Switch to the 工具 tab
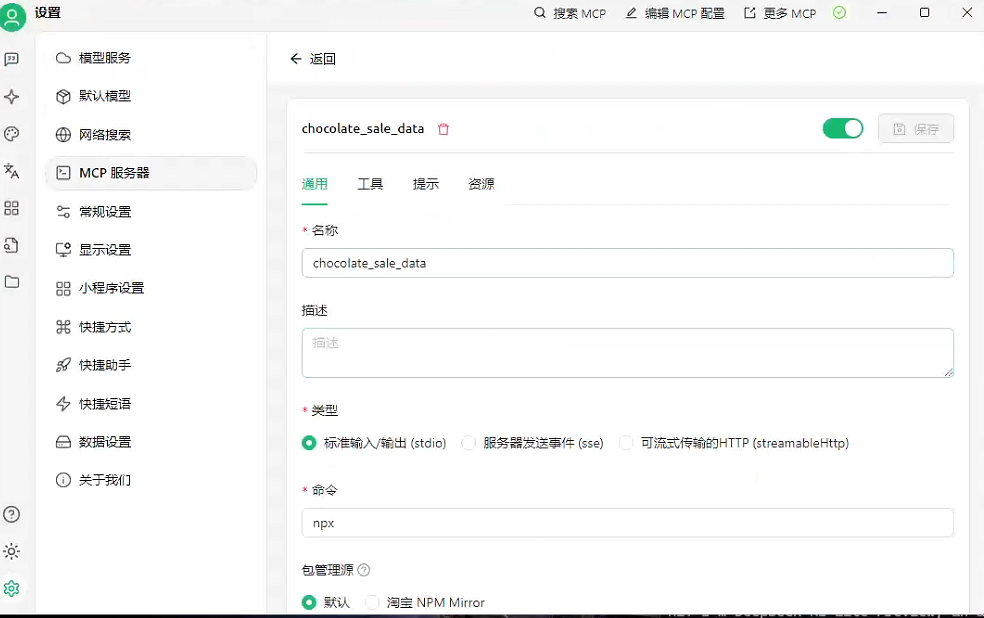 (x=370, y=184)
